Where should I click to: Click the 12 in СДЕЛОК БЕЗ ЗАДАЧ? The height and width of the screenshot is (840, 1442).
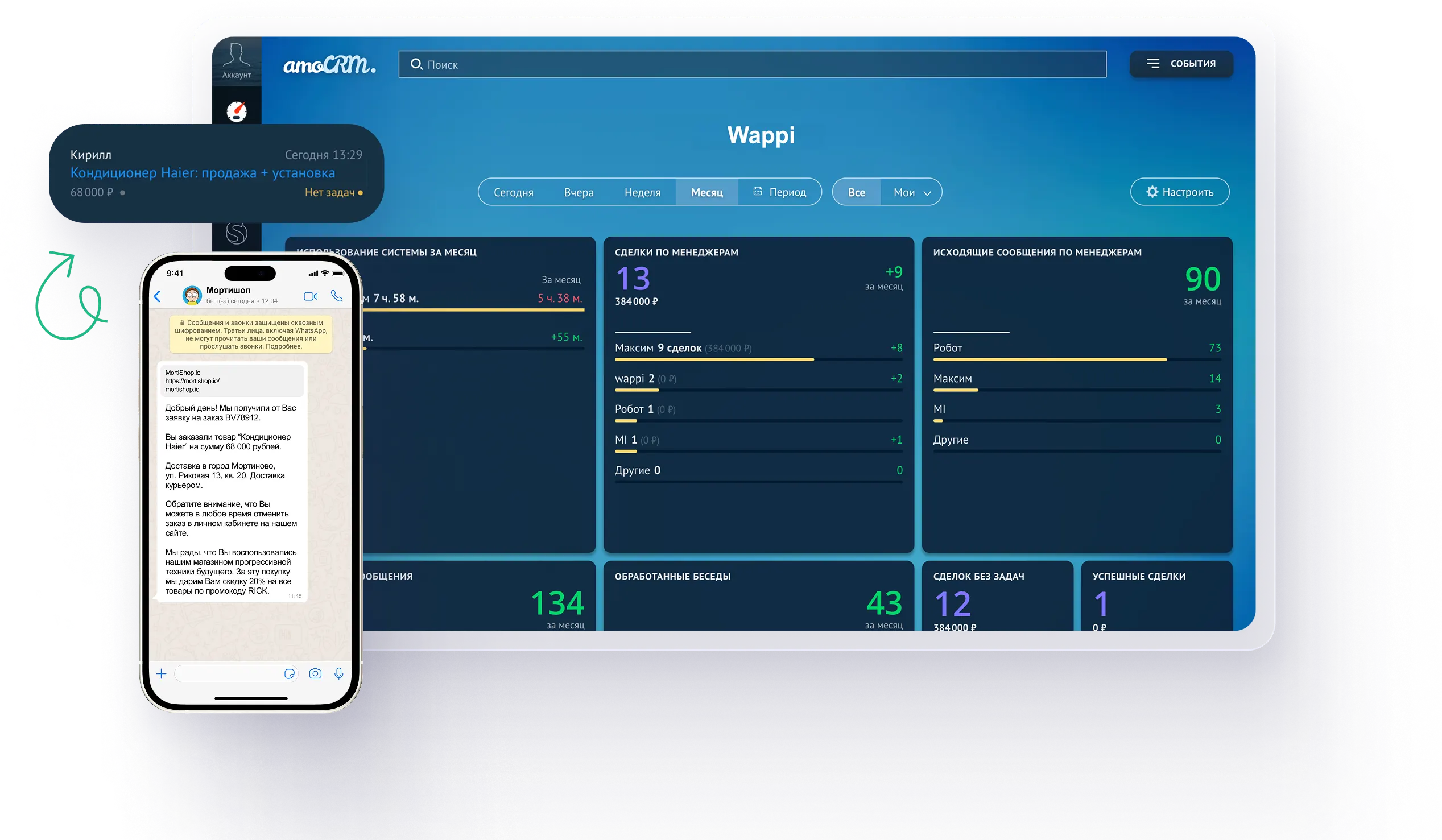(x=952, y=604)
